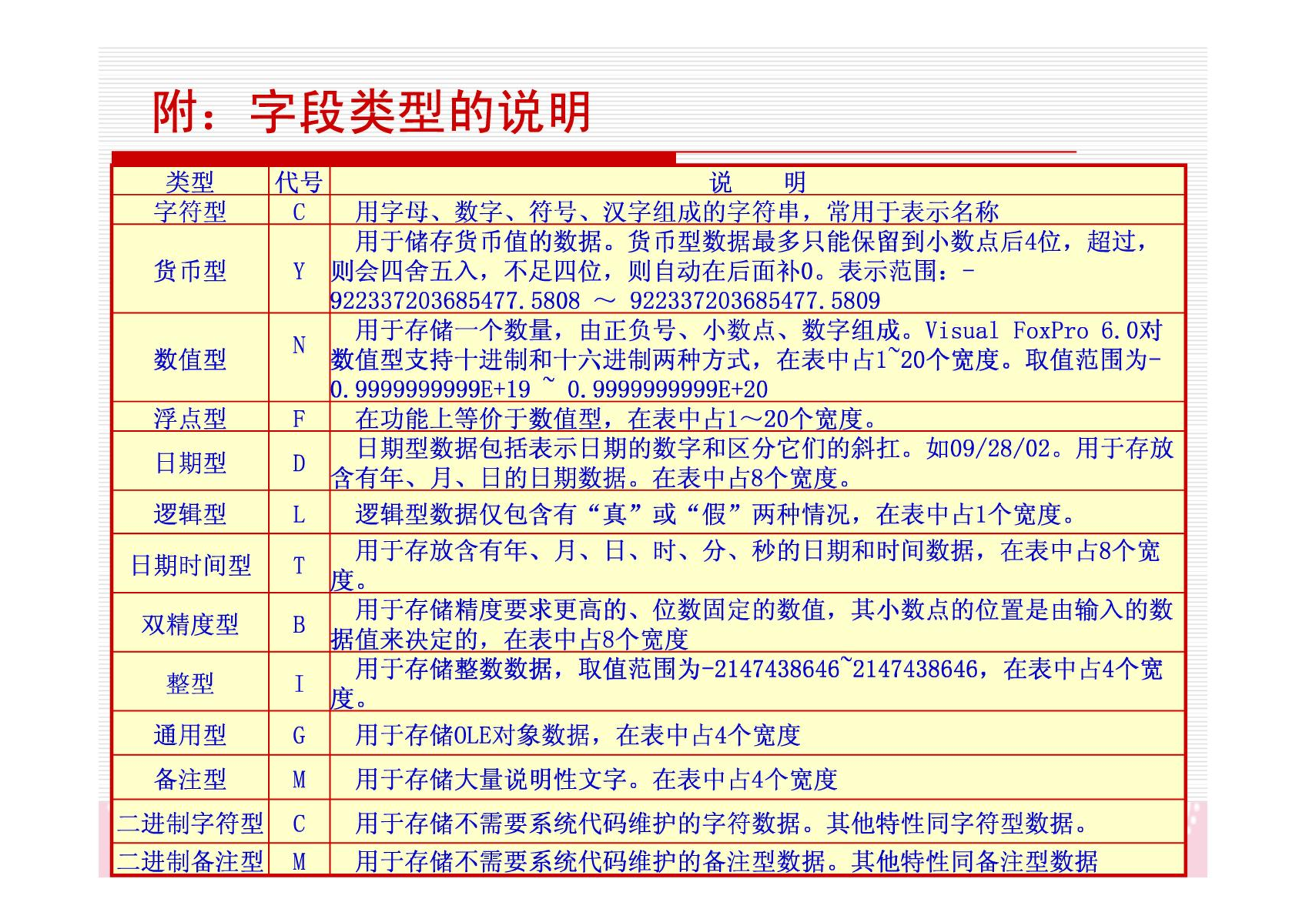Click the date example 09/28/02 text
Screen dimensions: 1306x924
[x=1000, y=448]
